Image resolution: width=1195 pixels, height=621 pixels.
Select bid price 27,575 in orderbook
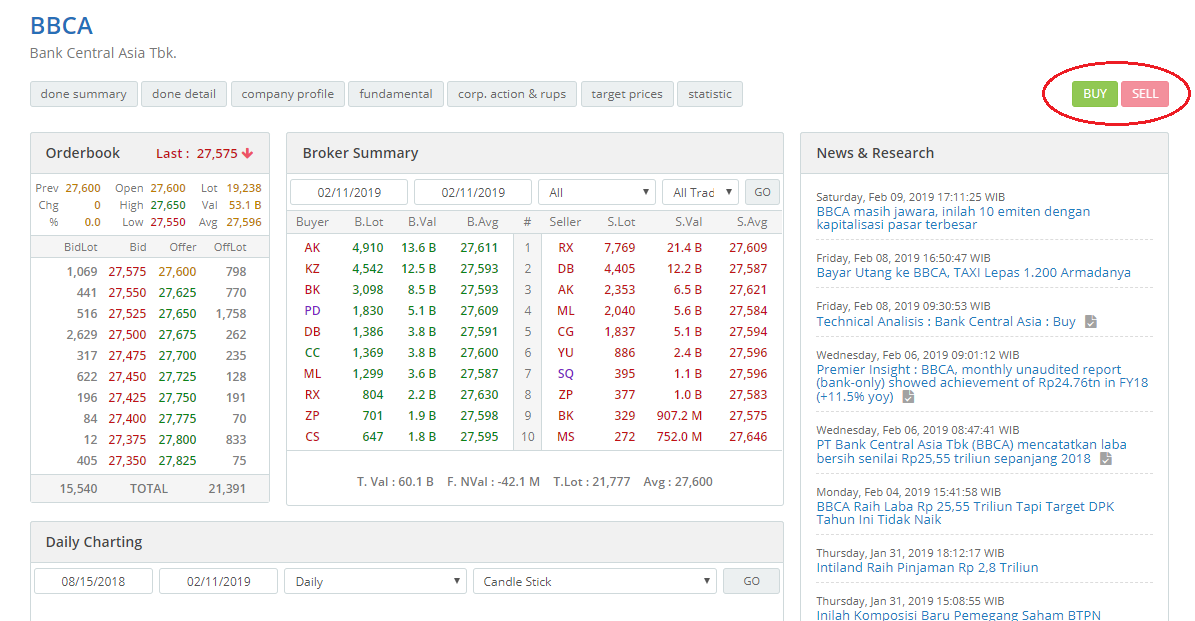click(x=127, y=271)
